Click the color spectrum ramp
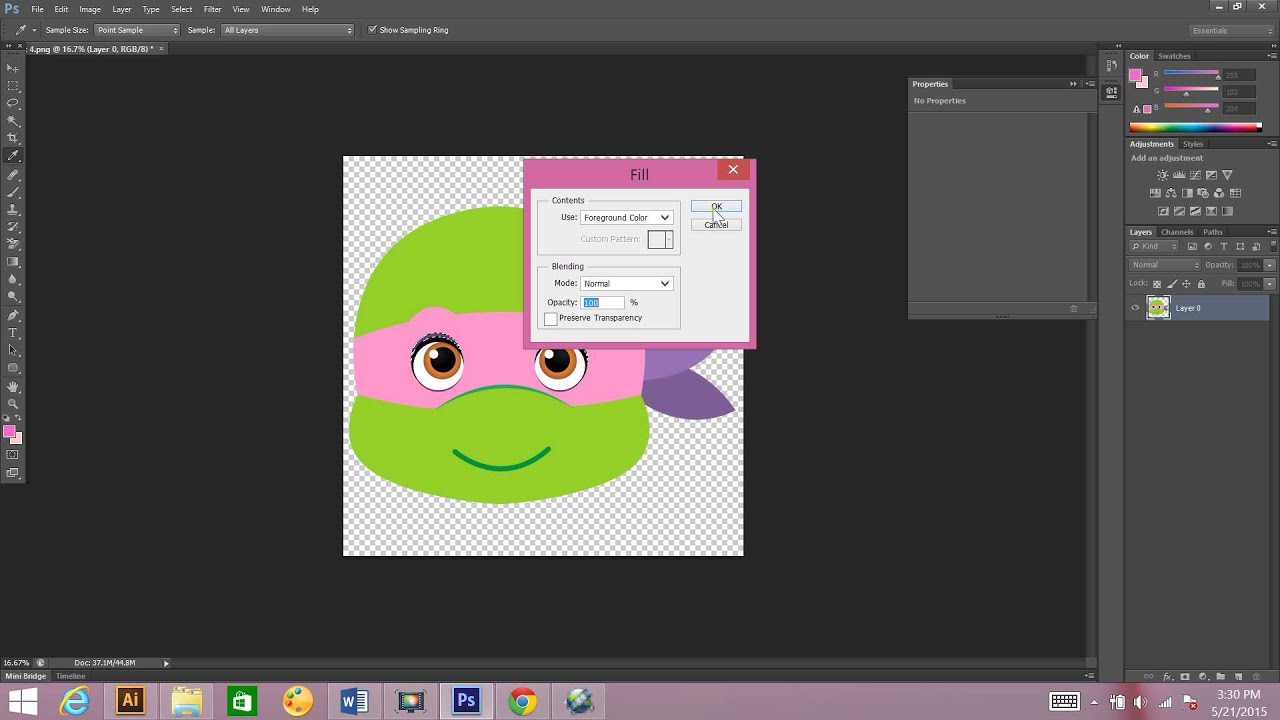The height and width of the screenshot is (720, 1280). click(1195, 127)
